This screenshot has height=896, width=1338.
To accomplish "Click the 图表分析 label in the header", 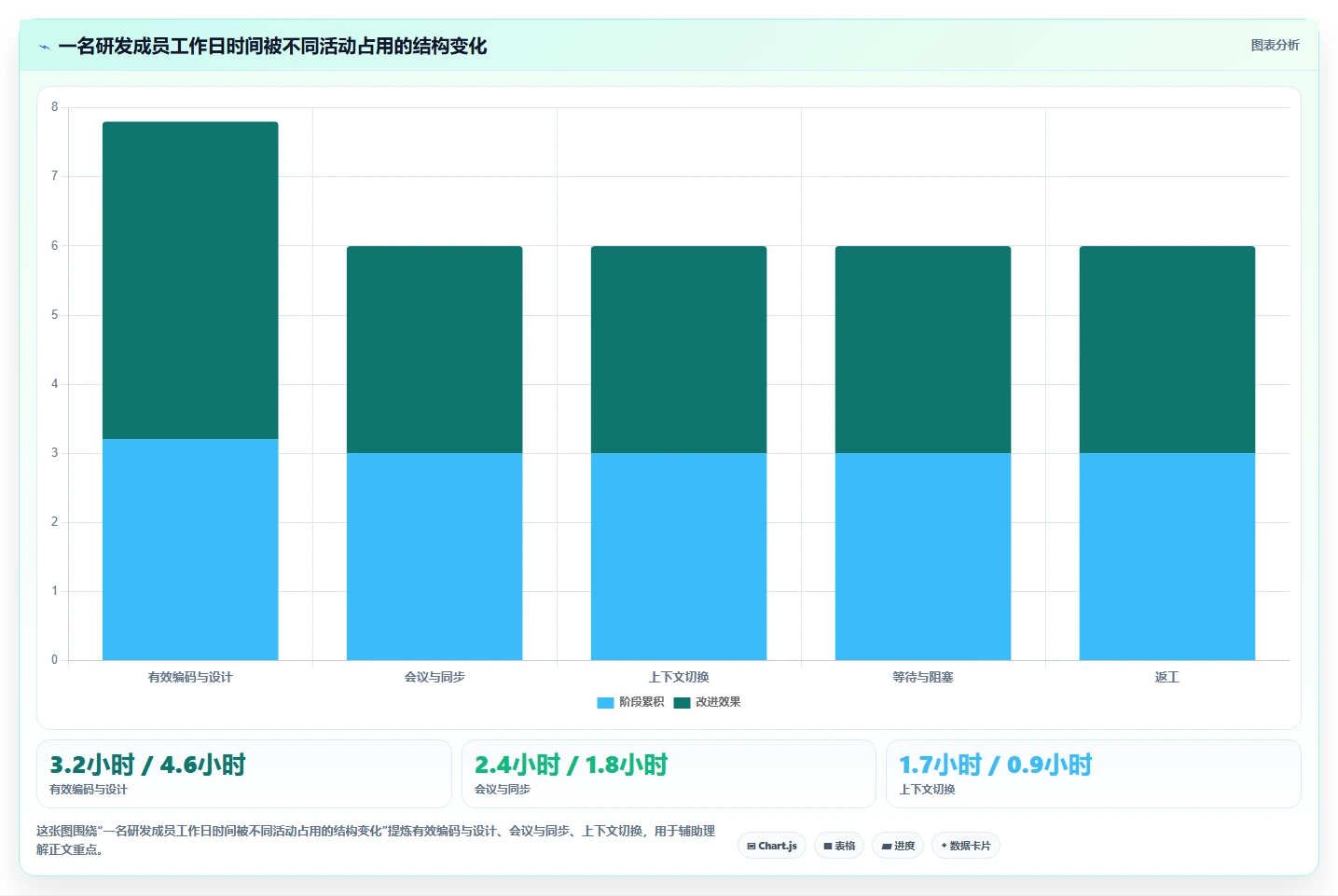I will (1275, 45).
